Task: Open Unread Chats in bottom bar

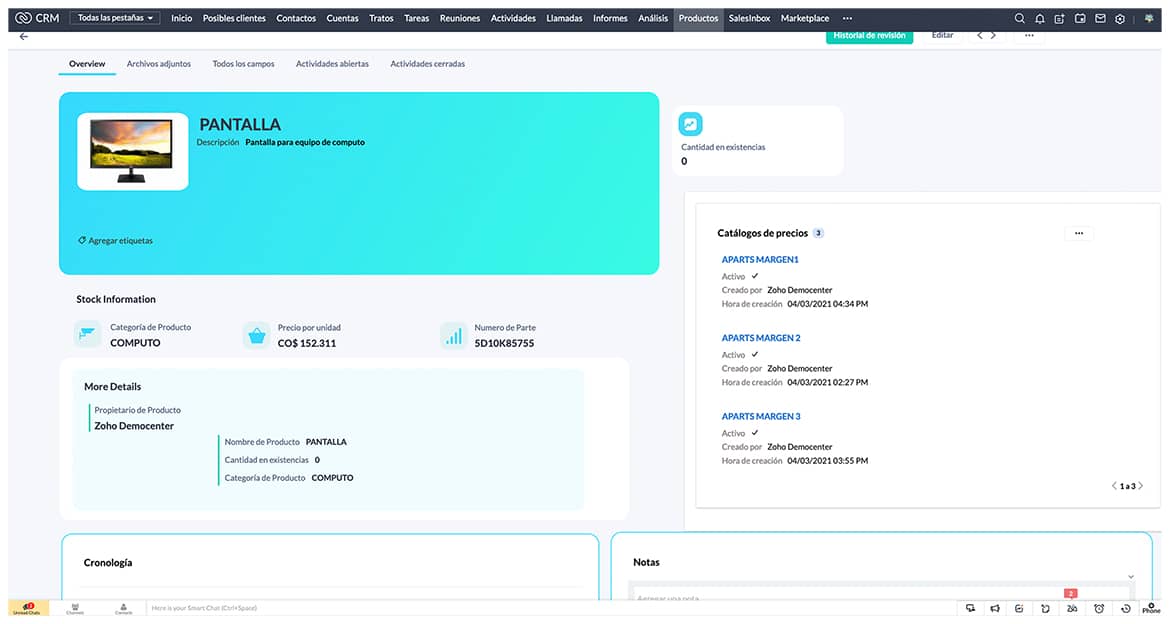Action: tap(26, 608)
